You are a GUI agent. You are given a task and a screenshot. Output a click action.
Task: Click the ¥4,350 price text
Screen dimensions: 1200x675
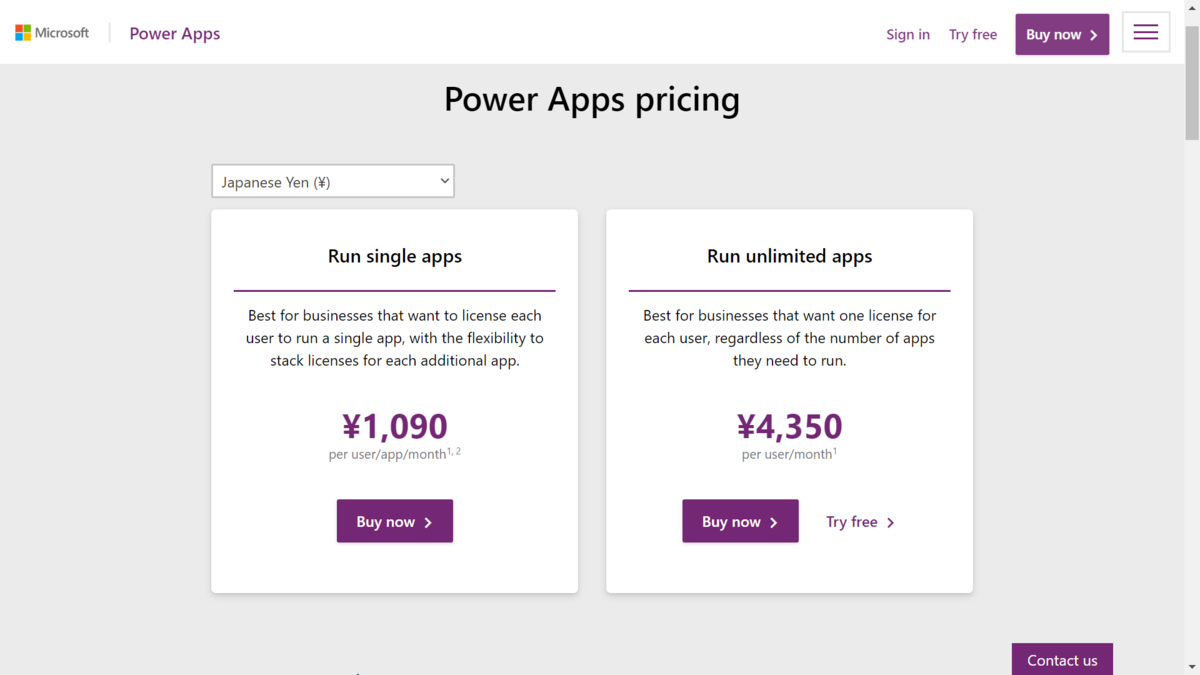point(790,426)
